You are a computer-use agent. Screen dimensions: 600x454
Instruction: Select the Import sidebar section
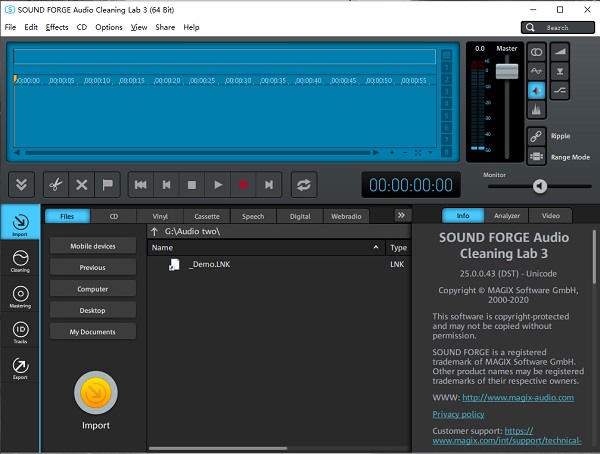pyautogui.click(x=20, y=222)
